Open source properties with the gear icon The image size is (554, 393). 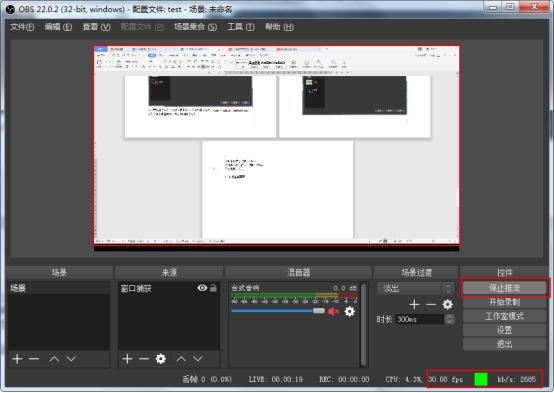click(161, 359)
